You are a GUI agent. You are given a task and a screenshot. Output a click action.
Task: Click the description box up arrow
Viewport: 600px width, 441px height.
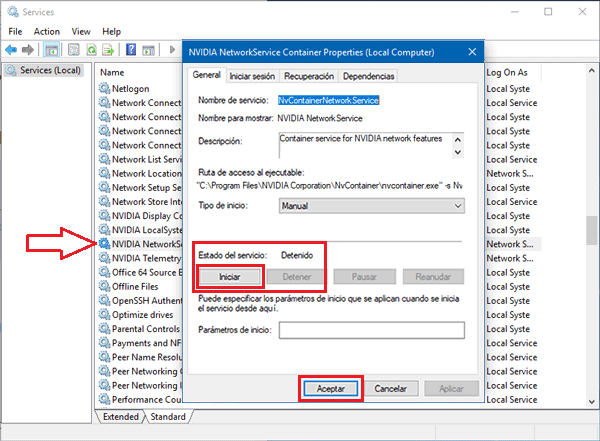[x=458, y=140]
